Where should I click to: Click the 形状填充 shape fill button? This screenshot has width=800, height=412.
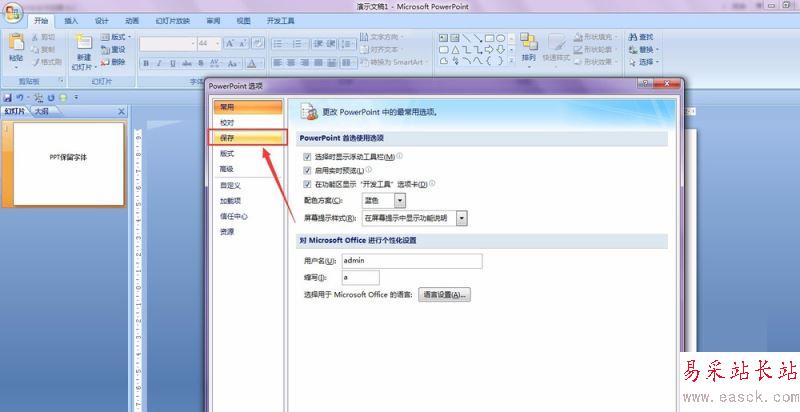[595, 37]
